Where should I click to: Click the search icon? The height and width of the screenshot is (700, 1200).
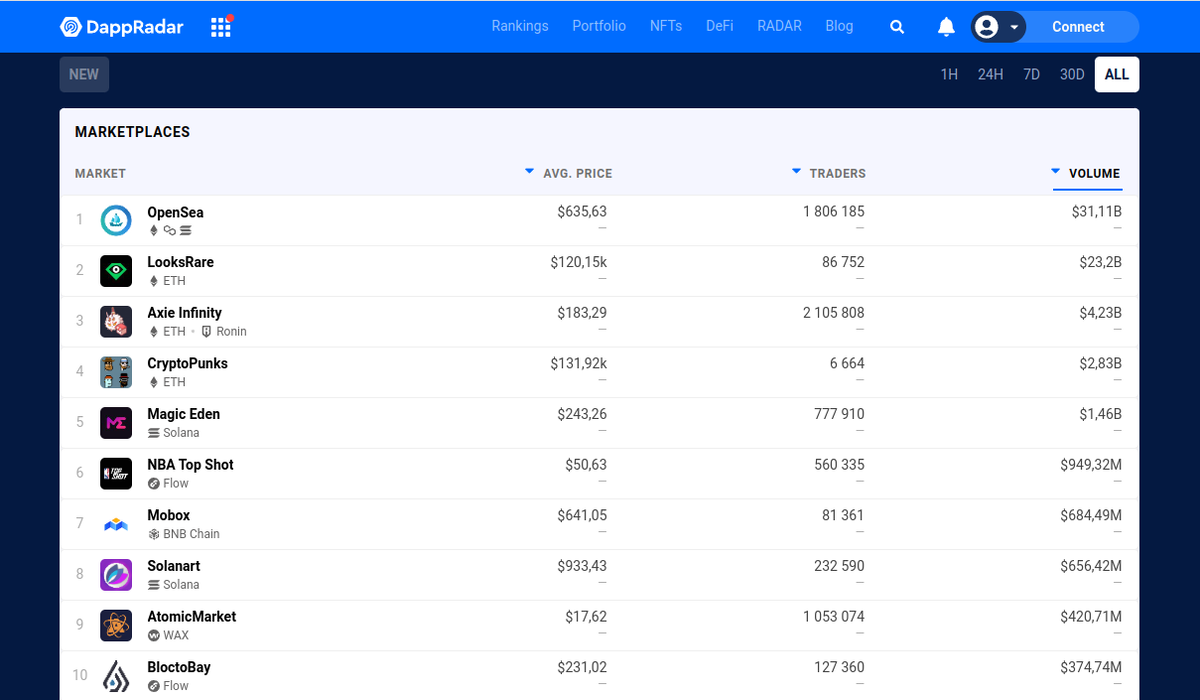click(897, 27)
